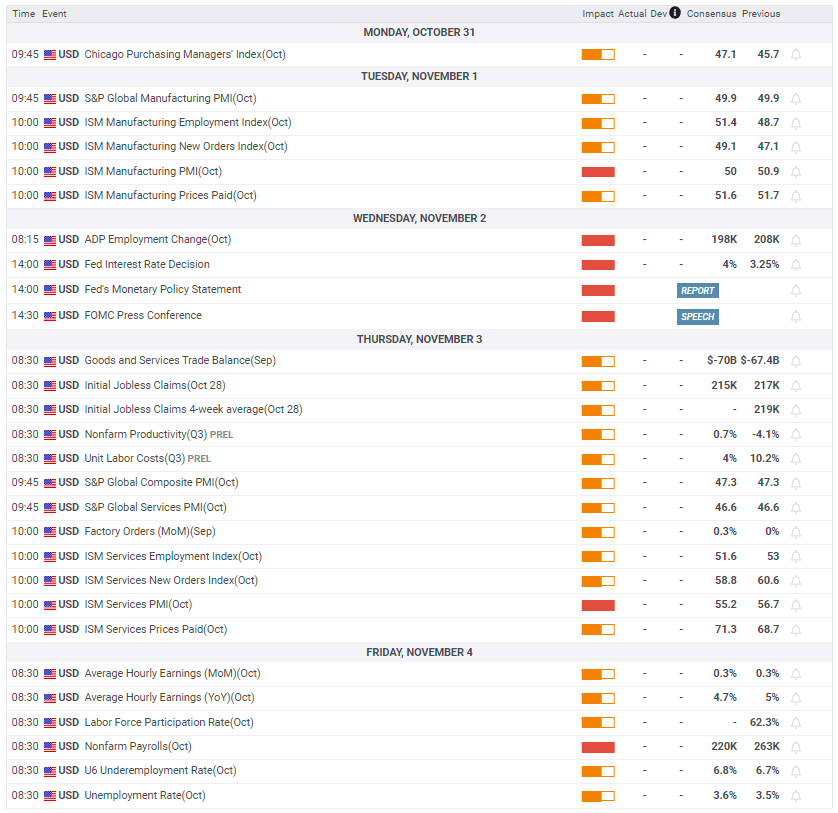838x813 pixels.
Task: Set alert bell for S&P Global Manufacturing PMI
Action: click(795, 99)
